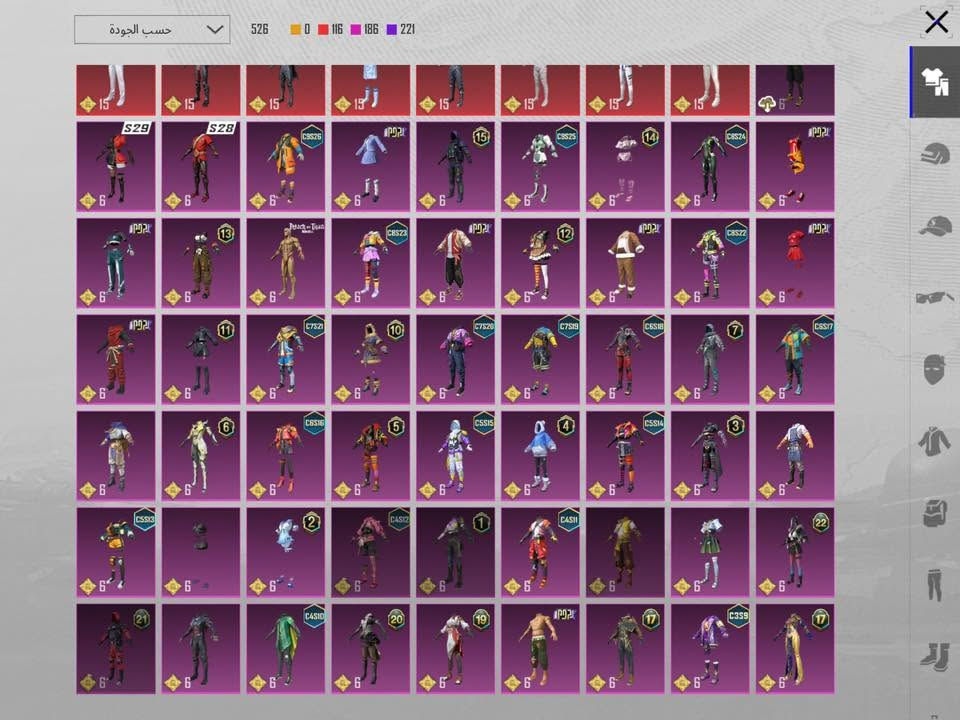Select the pink outfit with badge 14
The image size is (960, 720).
click(x=625, y=167)
